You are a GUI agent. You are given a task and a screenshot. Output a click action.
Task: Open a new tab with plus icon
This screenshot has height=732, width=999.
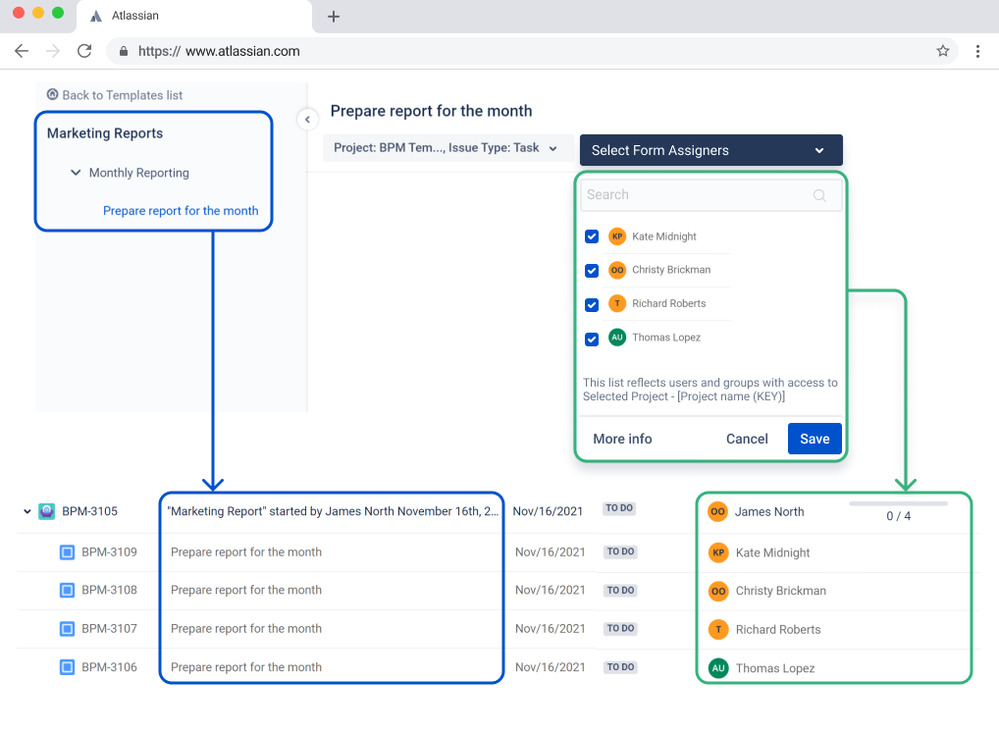pos(333,17)
